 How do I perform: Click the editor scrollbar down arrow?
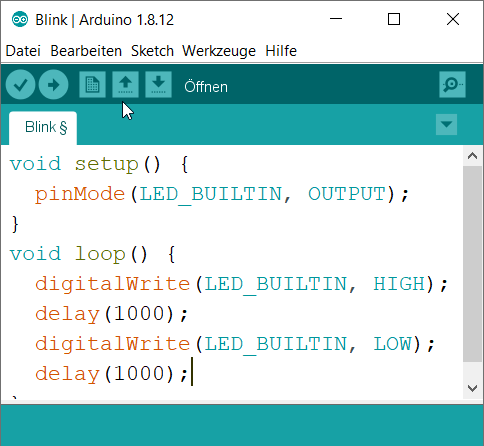[472, 388]
